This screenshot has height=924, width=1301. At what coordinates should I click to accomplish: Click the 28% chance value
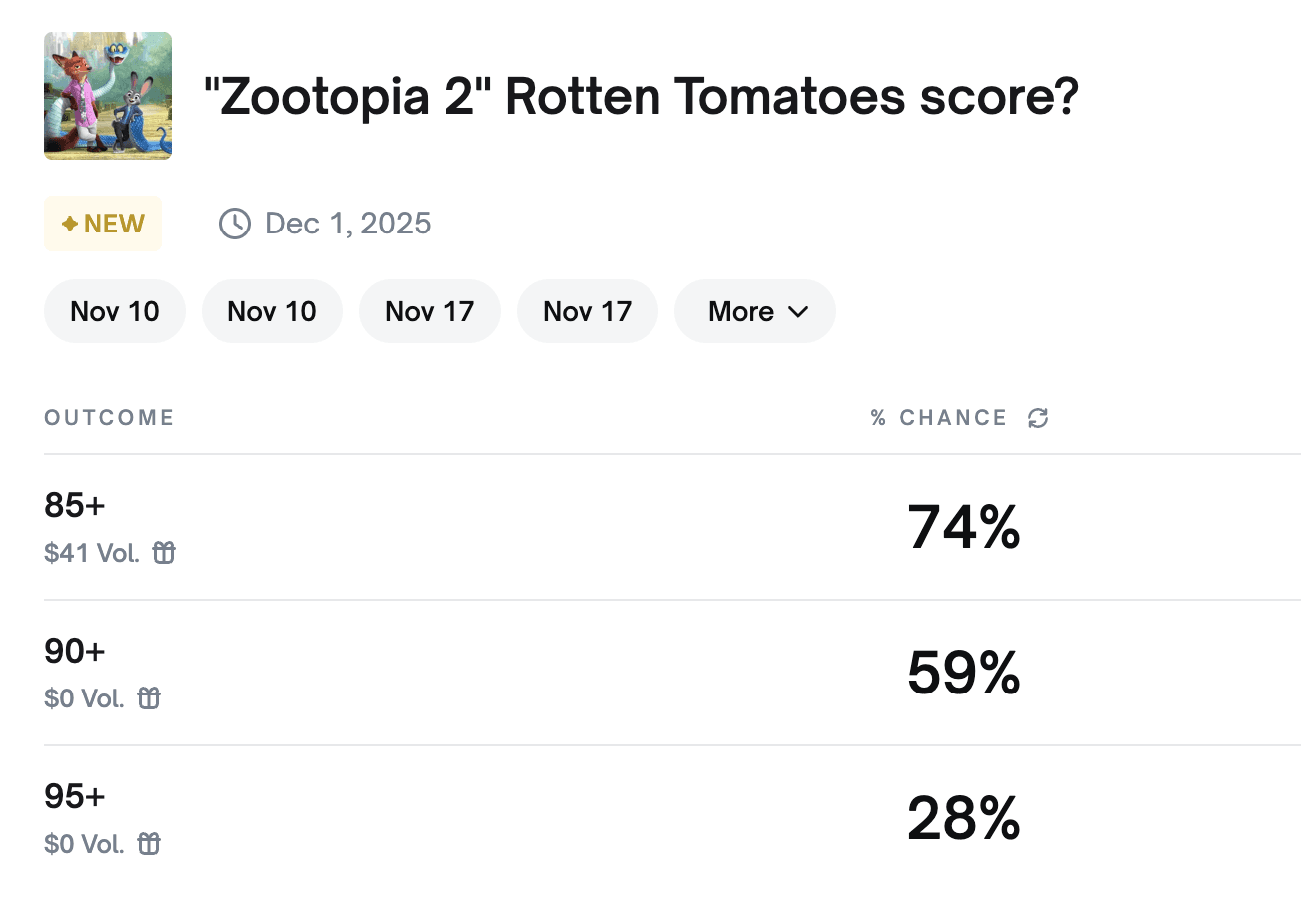pyautogui.click(x=964, y=818)
